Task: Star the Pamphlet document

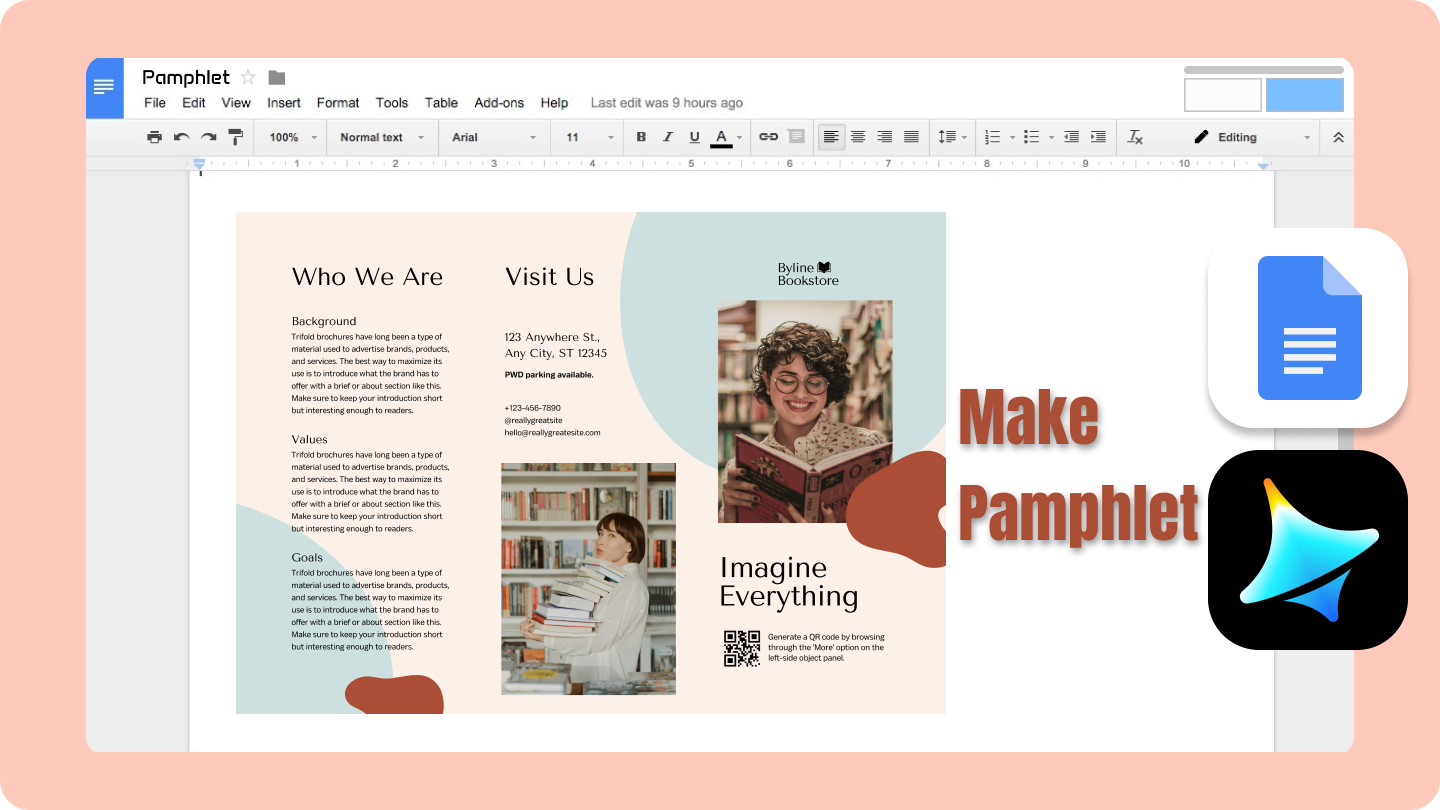Action: tap(247, 77)
